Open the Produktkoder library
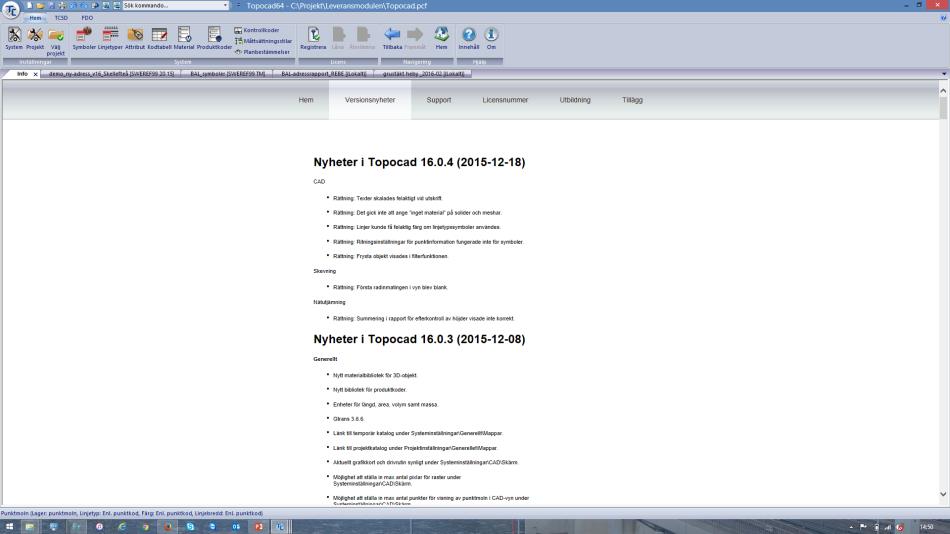The image size is (950, 534). tap(214, 38)
